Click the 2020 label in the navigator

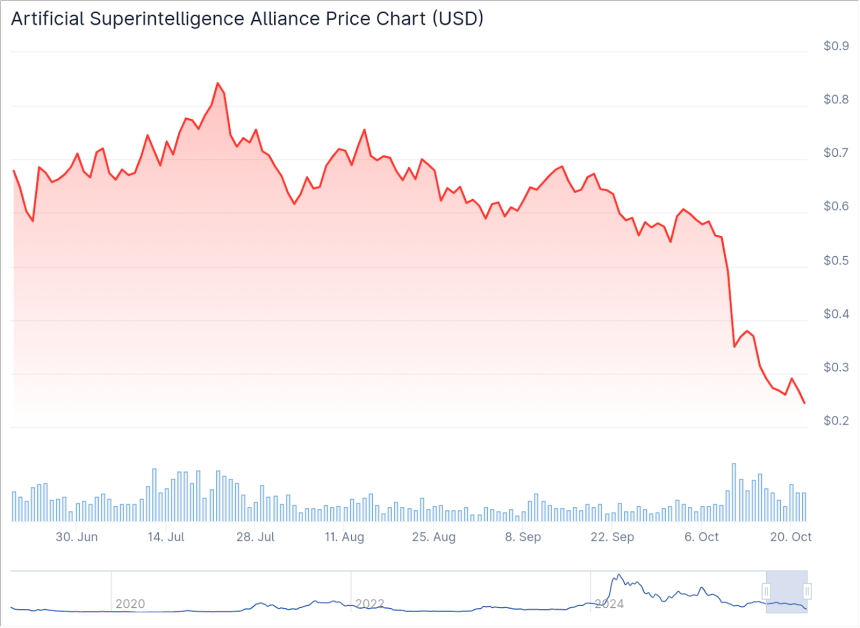130,604
